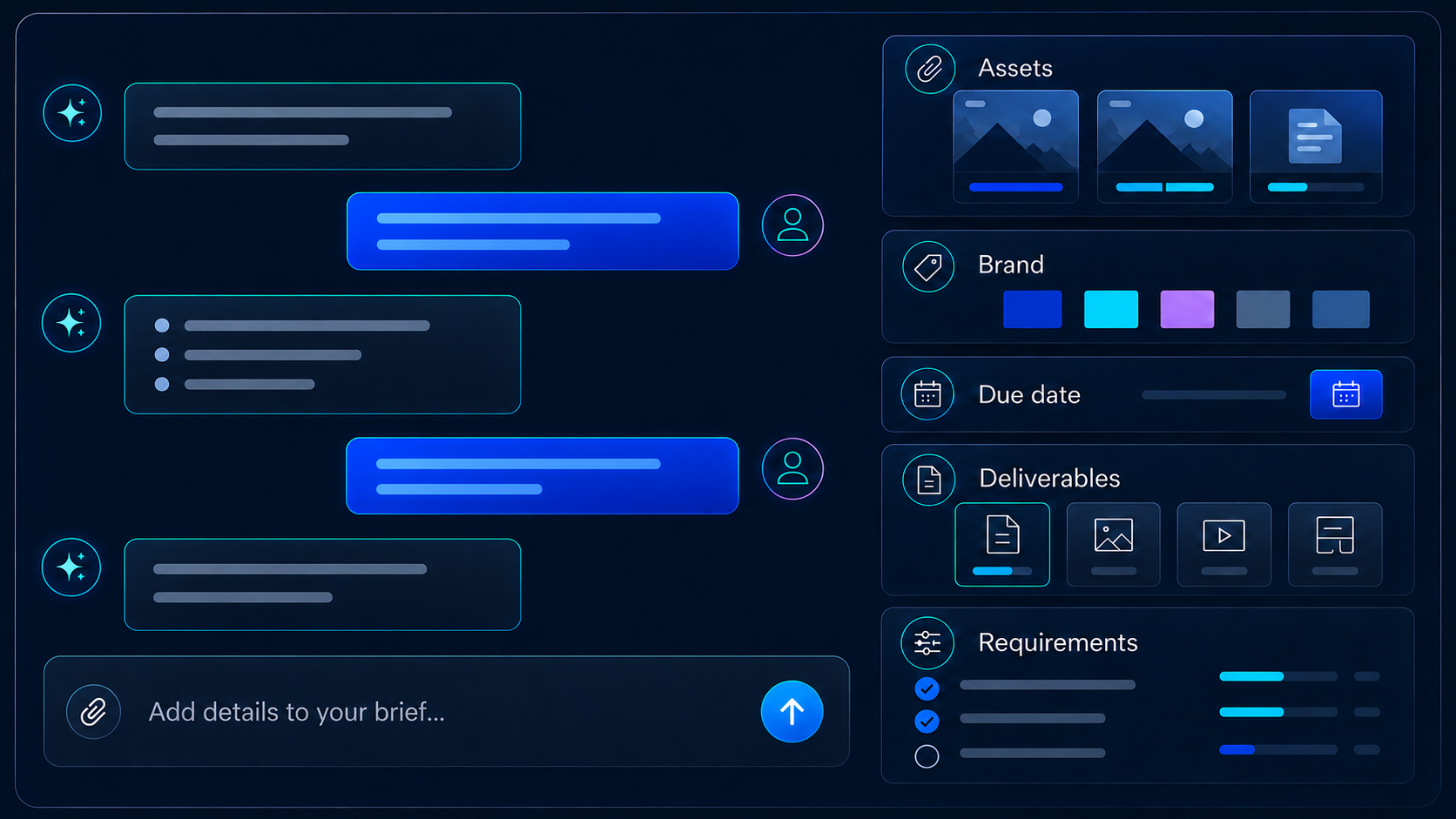The height and width of the screenshot is (819, 1456).
Task: Click the bottom assistant sparkle avatar
Action: 71,567
